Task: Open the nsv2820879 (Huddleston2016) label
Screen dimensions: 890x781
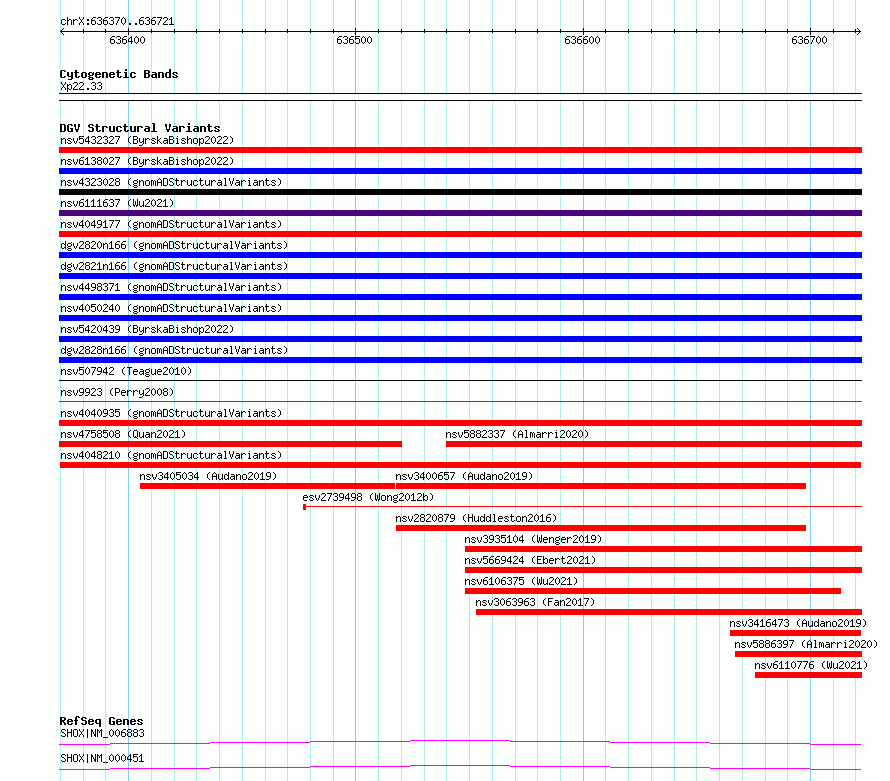Action: pyautogui.click(x=476, y=518)
